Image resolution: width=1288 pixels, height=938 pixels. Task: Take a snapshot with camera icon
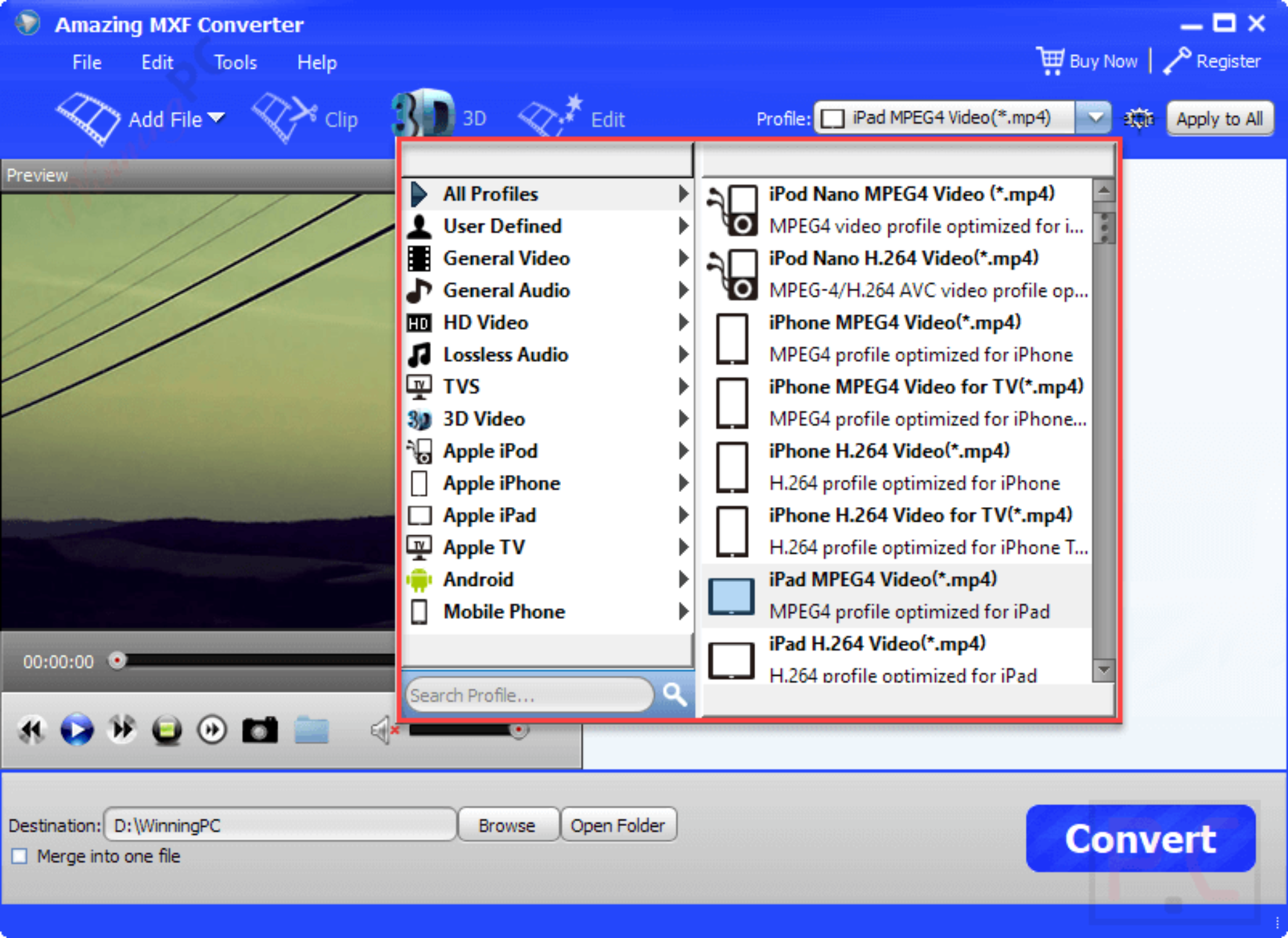point(260,730)
